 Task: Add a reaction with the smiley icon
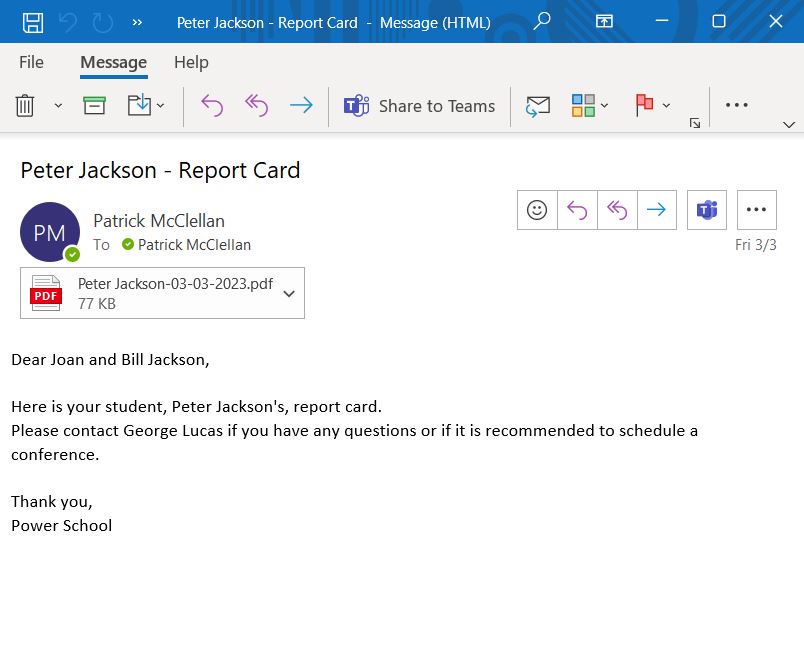537,210
